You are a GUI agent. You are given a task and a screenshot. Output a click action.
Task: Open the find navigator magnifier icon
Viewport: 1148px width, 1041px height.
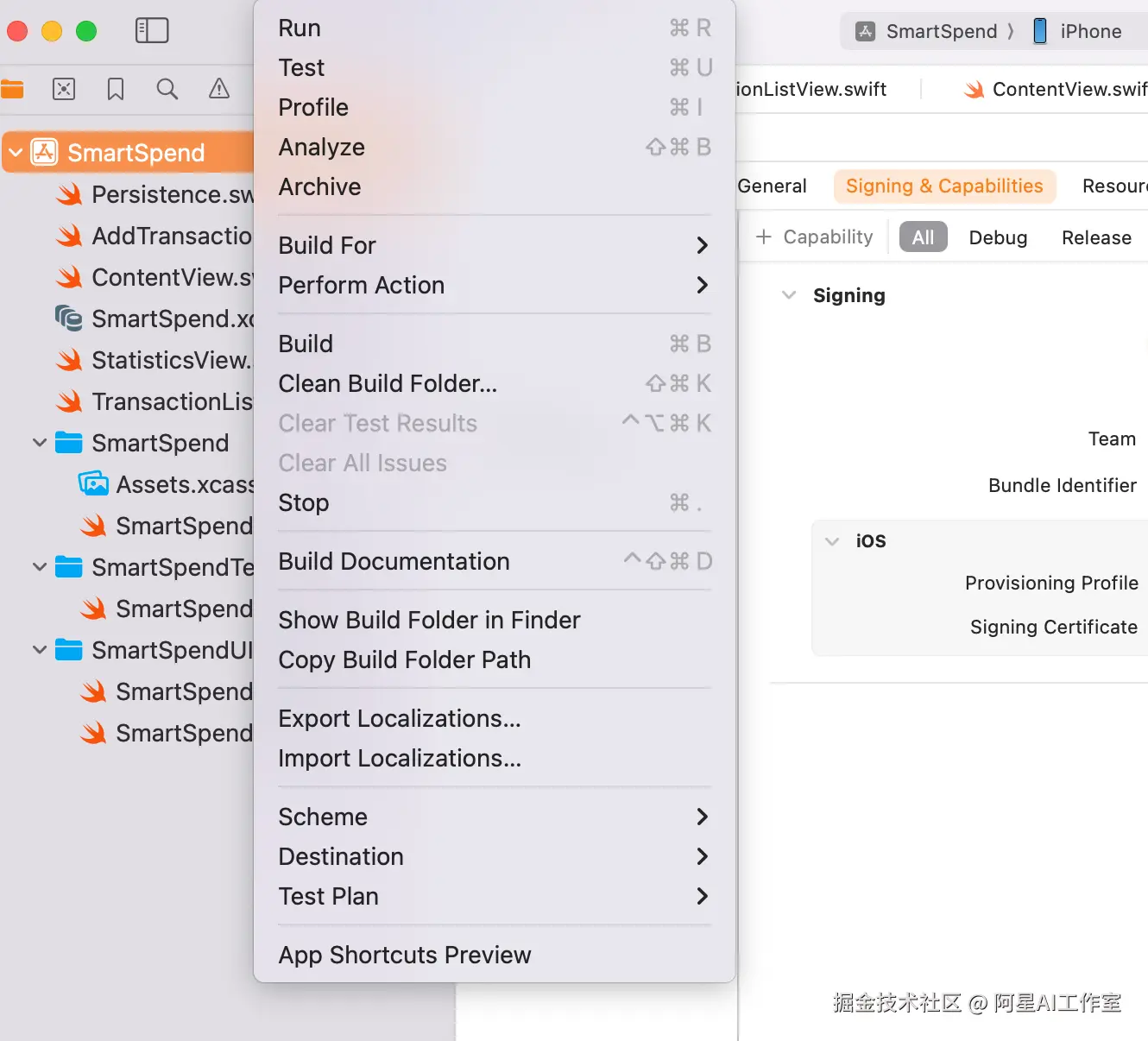(167, 89)
